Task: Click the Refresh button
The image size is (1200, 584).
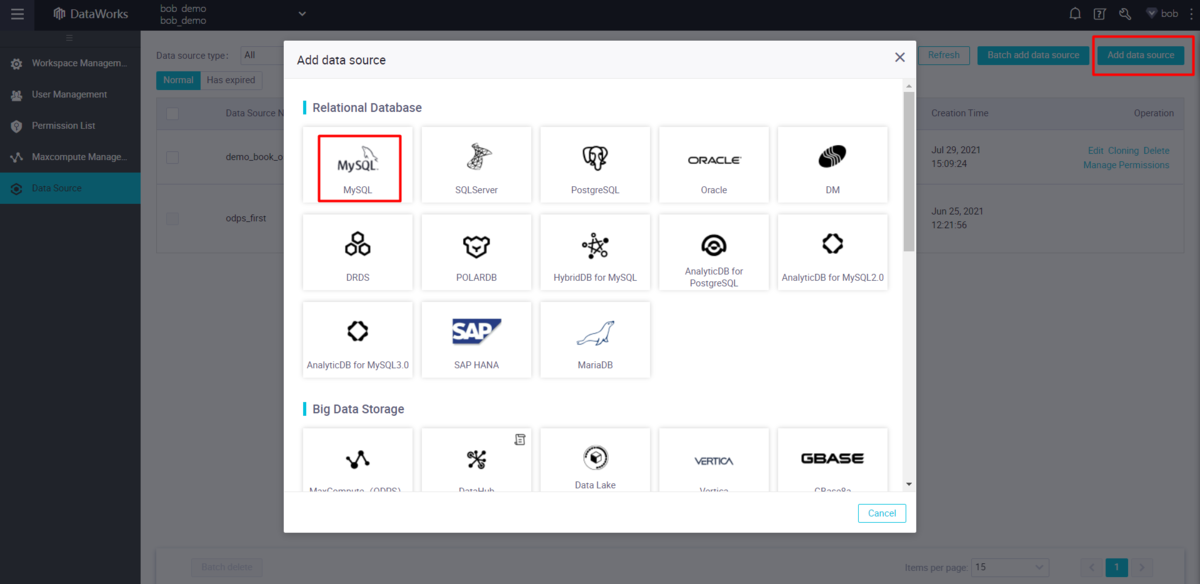Action: [x=943, y=55]
